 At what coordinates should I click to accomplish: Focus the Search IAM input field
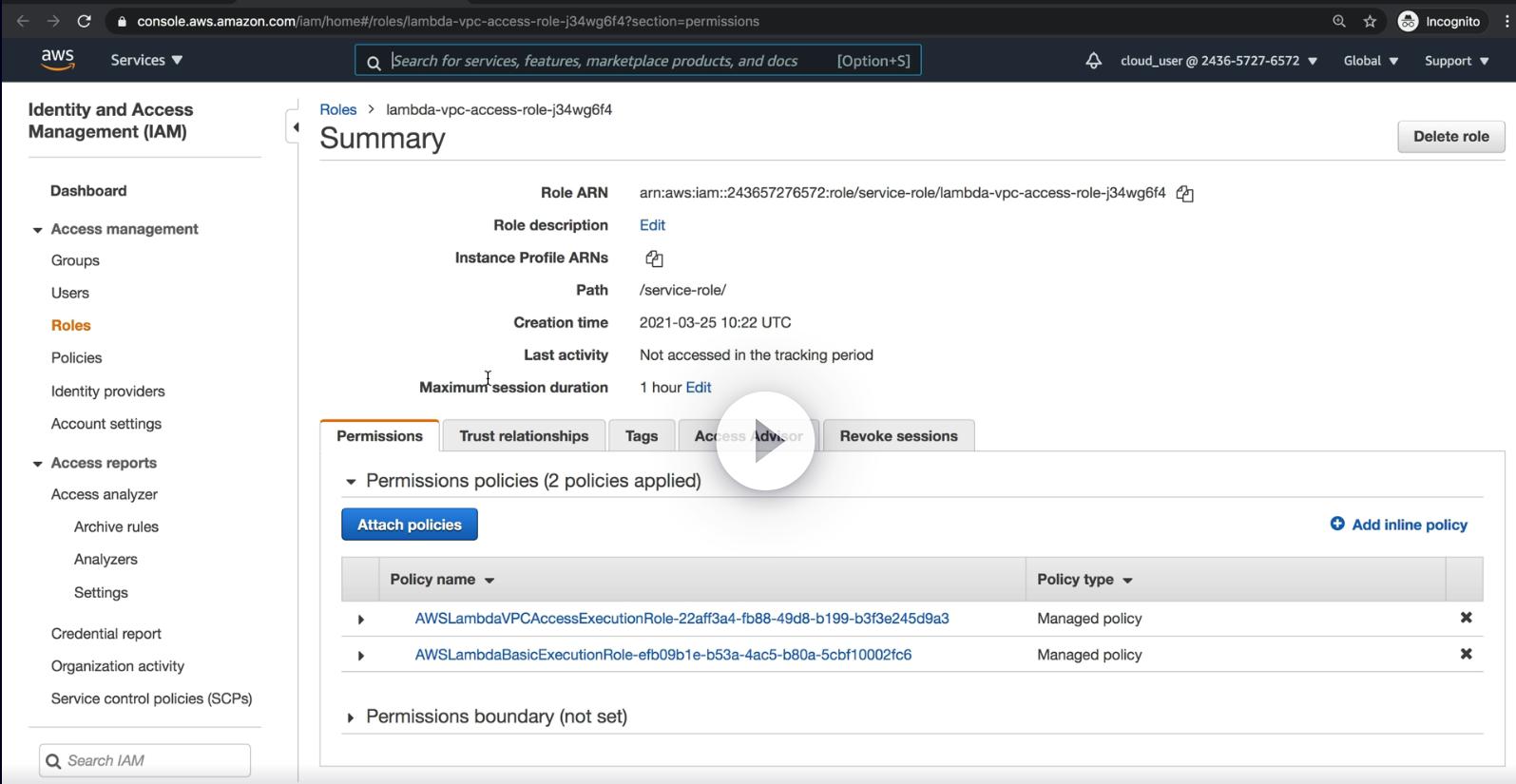click(154, 760)
